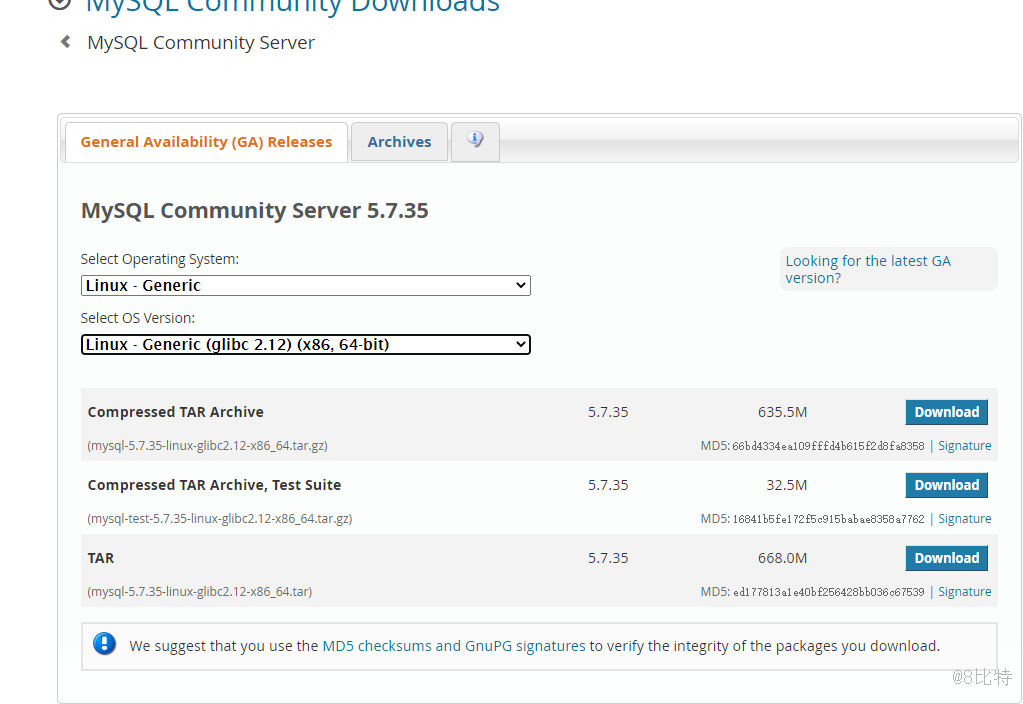1023x704 pixels.
Task: Click Signature link for the Test Suite row
Action: coord(963,518)
